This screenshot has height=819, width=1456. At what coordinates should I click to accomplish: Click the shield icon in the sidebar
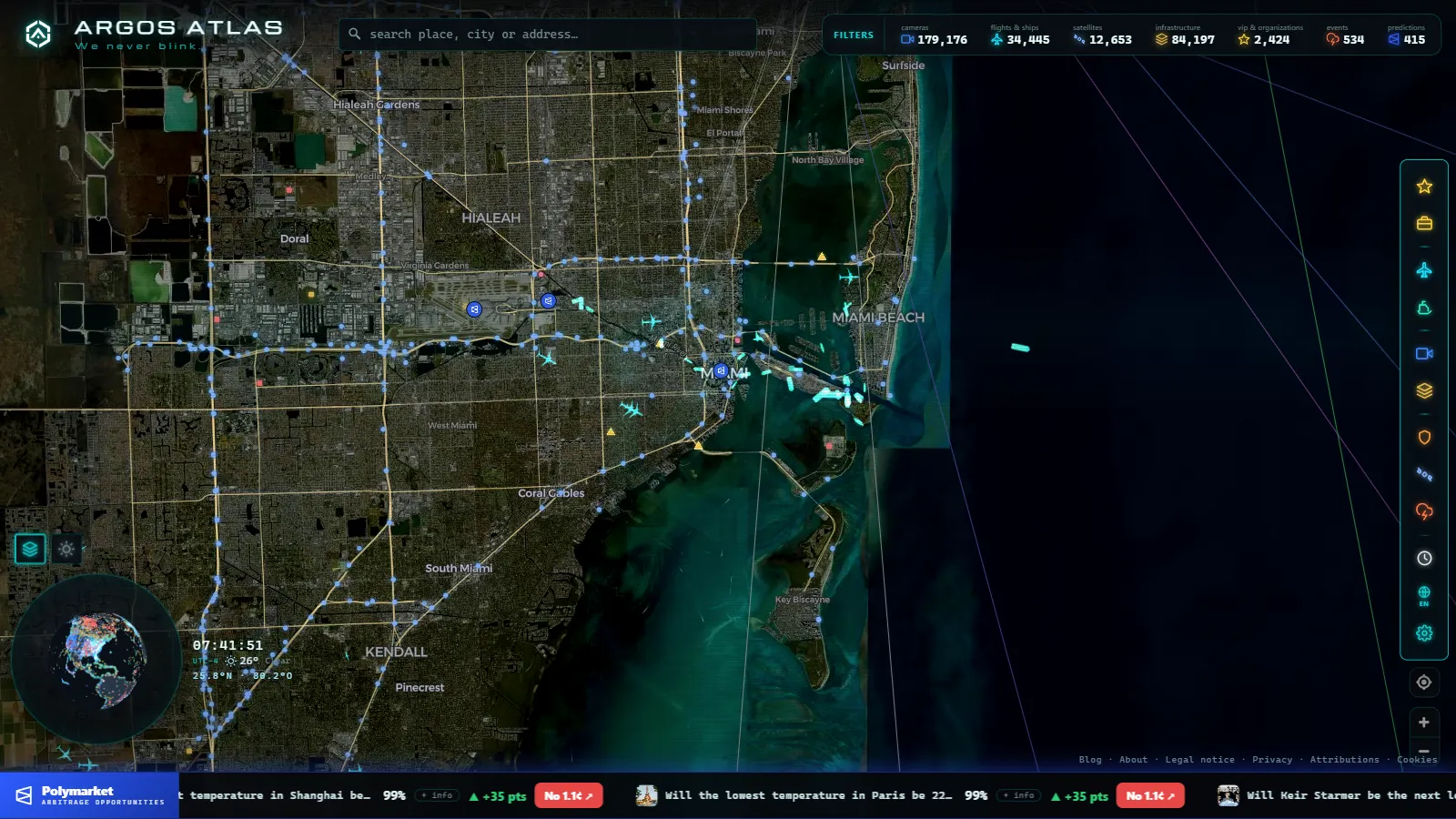(x=1424, y=438)
